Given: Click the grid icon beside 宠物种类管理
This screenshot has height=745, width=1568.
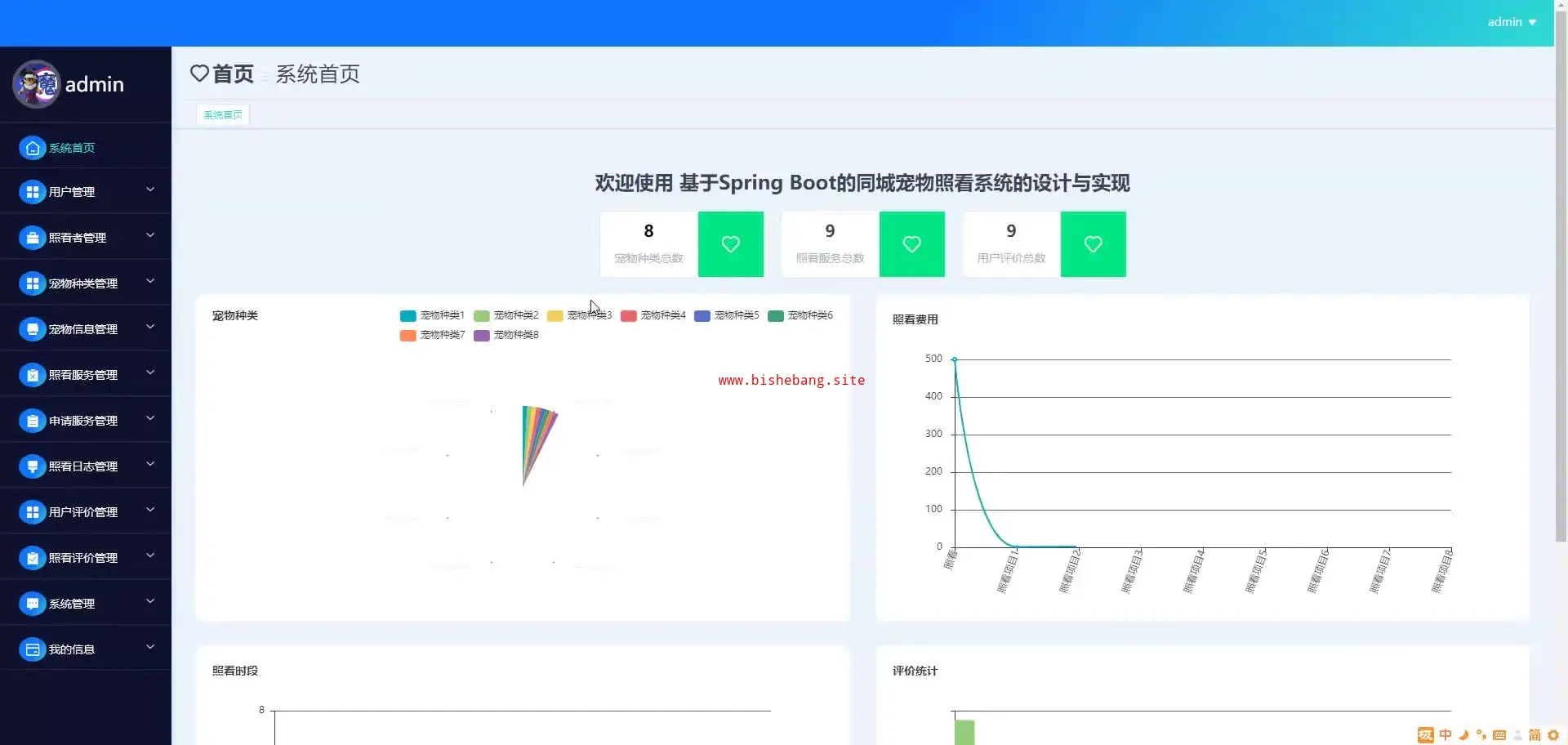Looking at the screenshot, I should (32, 283).
